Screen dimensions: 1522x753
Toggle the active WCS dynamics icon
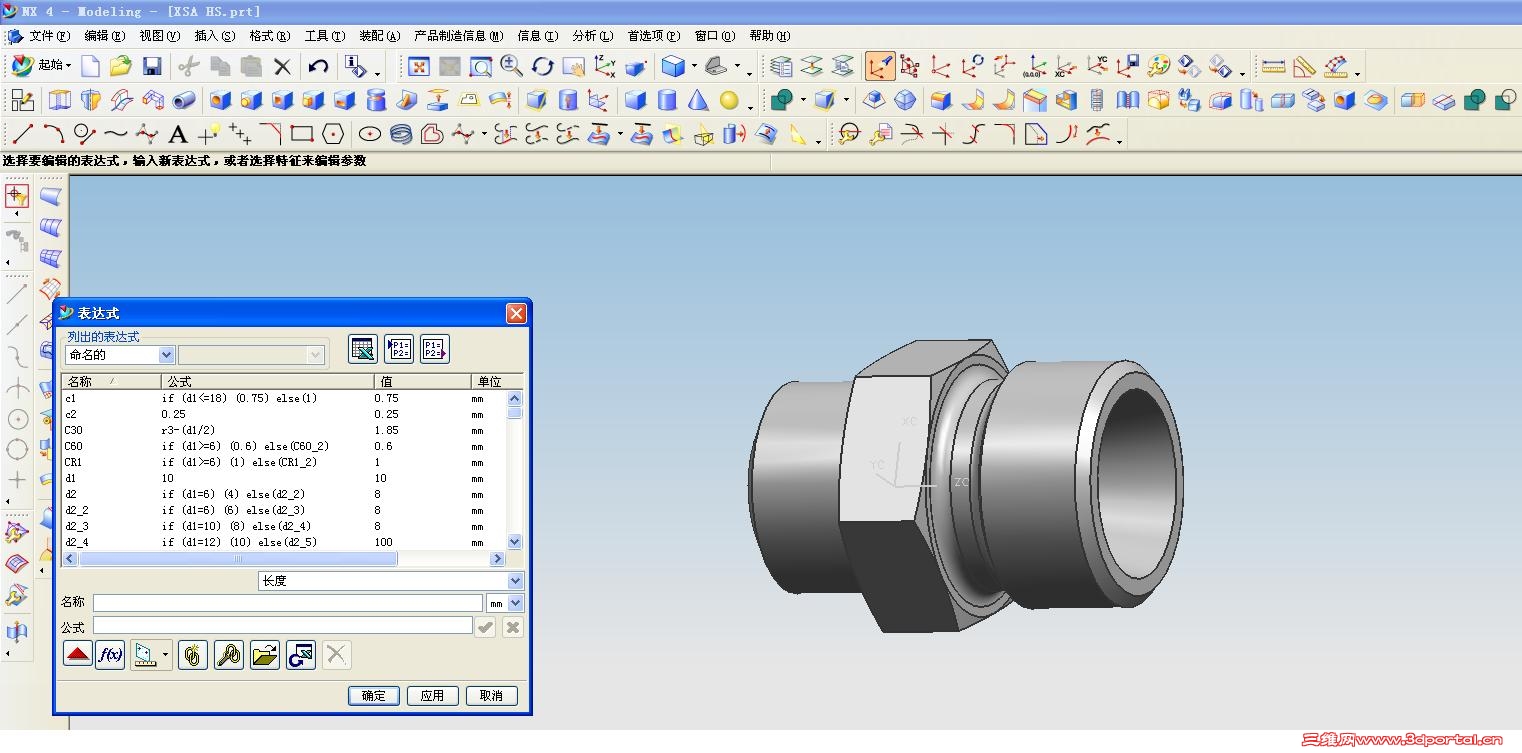(x=880, y=67)
